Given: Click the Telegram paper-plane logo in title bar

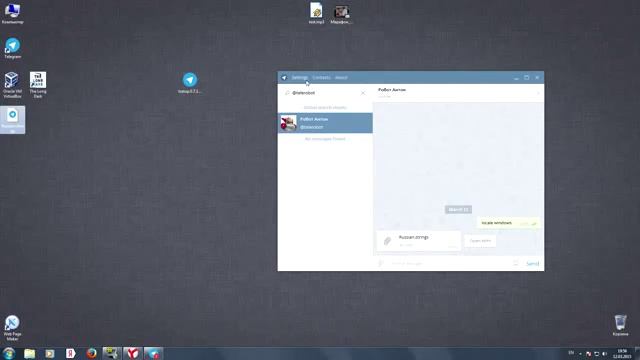Looking at the screenshot, I should point(284,78).
